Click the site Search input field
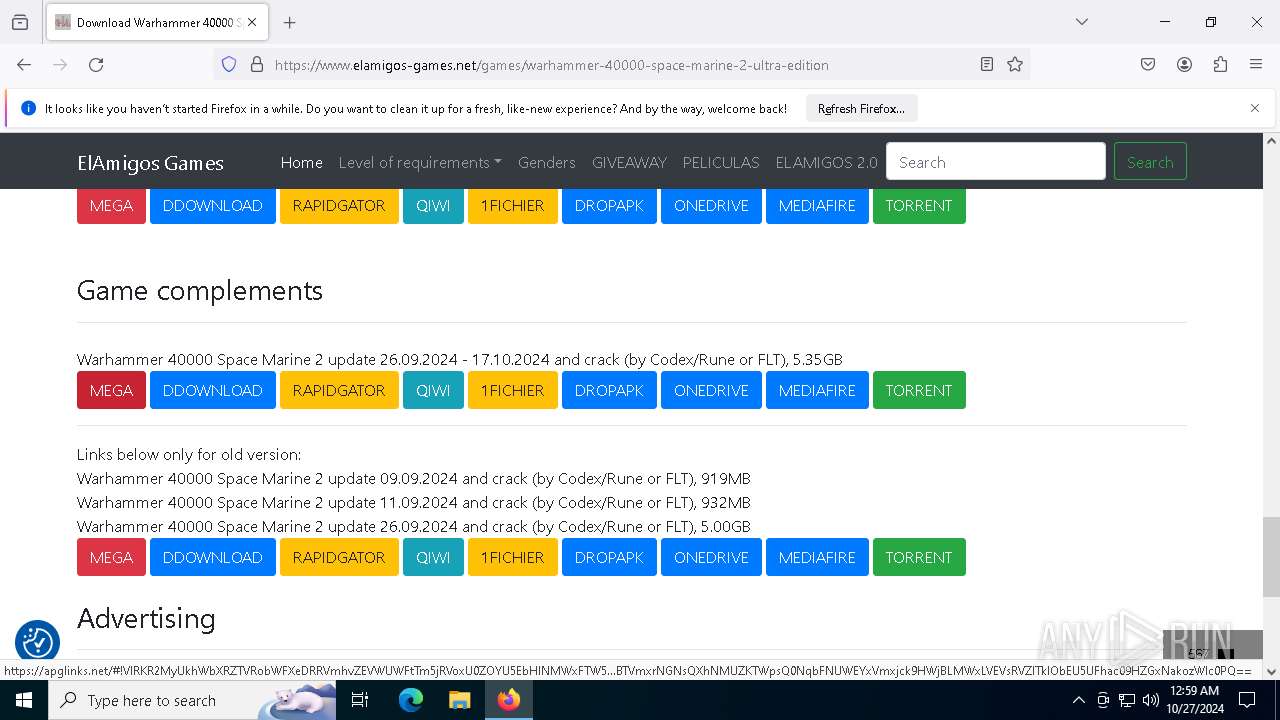 click(x=996, y=161)
